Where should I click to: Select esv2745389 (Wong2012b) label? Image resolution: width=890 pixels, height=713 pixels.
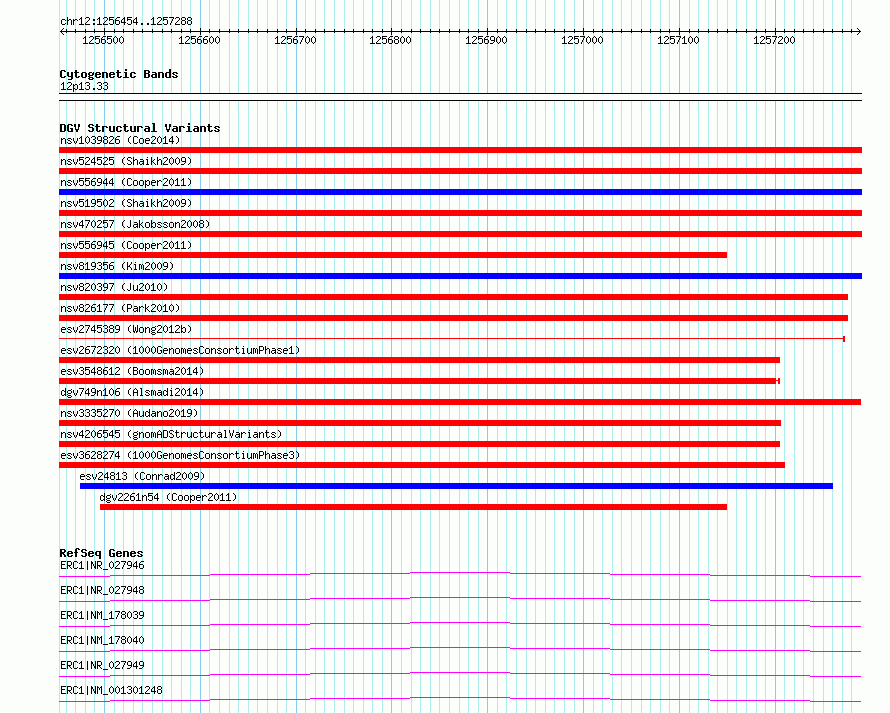point(126,329)
